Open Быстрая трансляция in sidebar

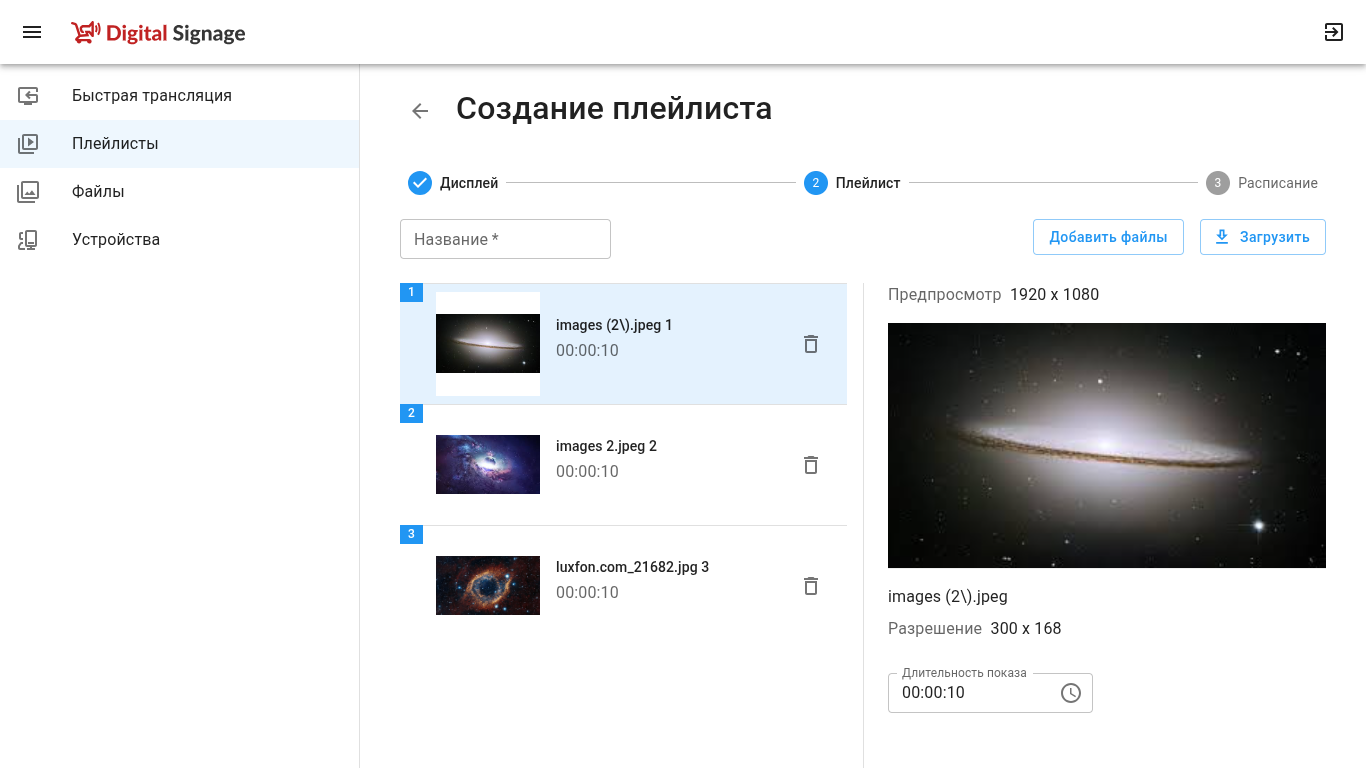151,96
